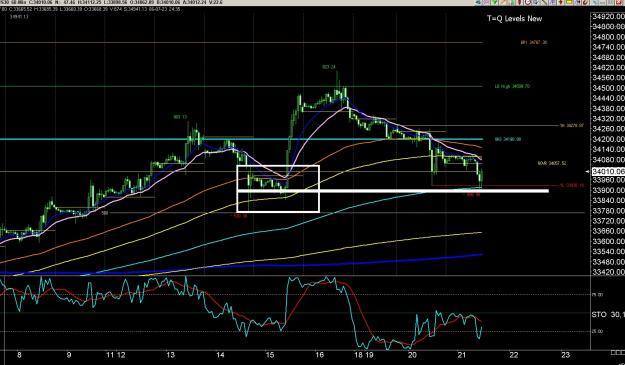Click the green 'LII High' level label
625x365 pixels.
click(512, 86)
